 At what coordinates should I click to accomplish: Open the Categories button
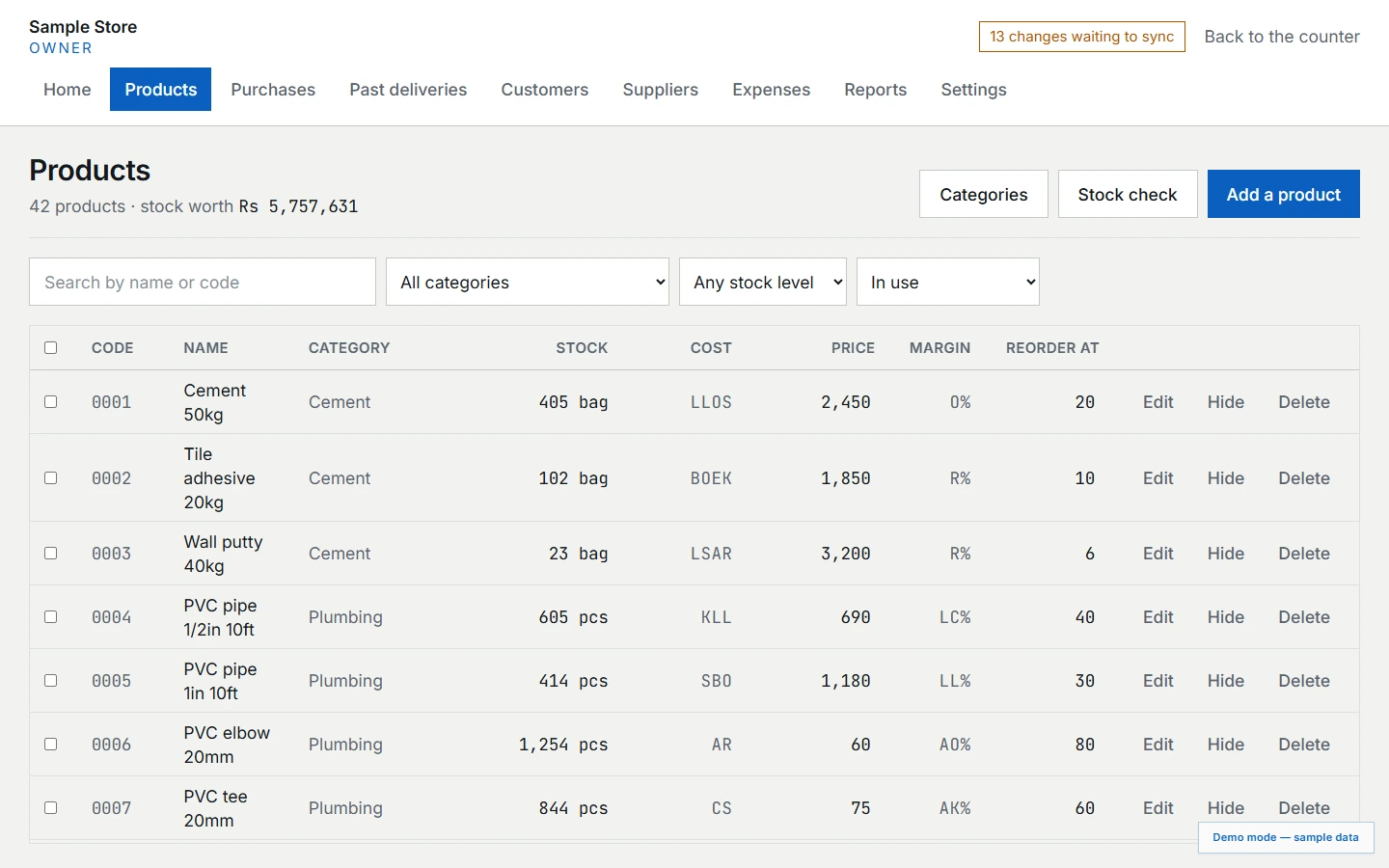984,194
